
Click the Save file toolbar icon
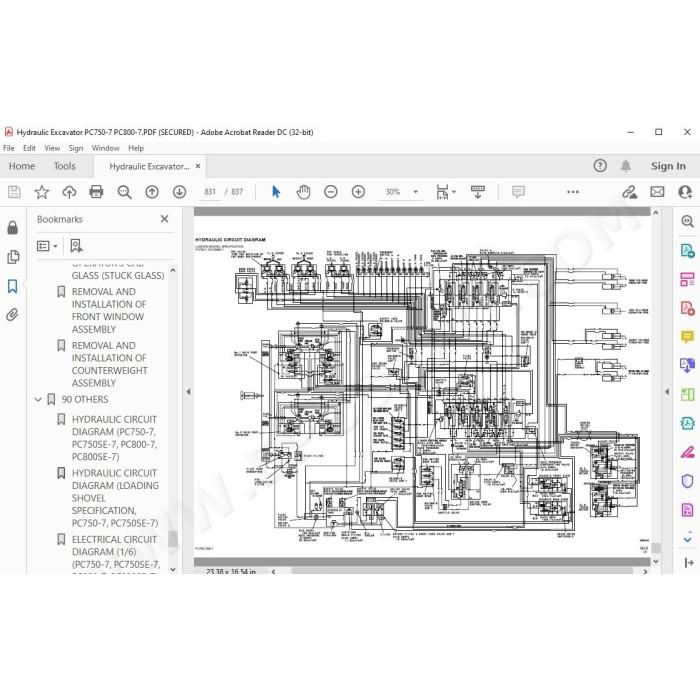pyautogui.click(x=14, y=192)
